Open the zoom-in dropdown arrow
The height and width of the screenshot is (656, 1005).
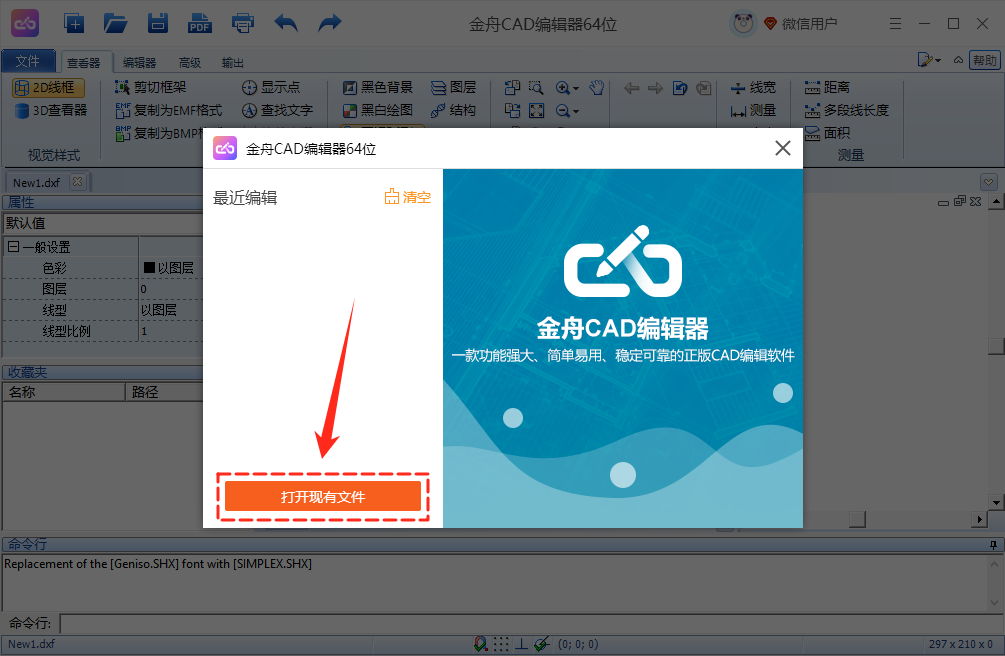click(x=576, y=88)
